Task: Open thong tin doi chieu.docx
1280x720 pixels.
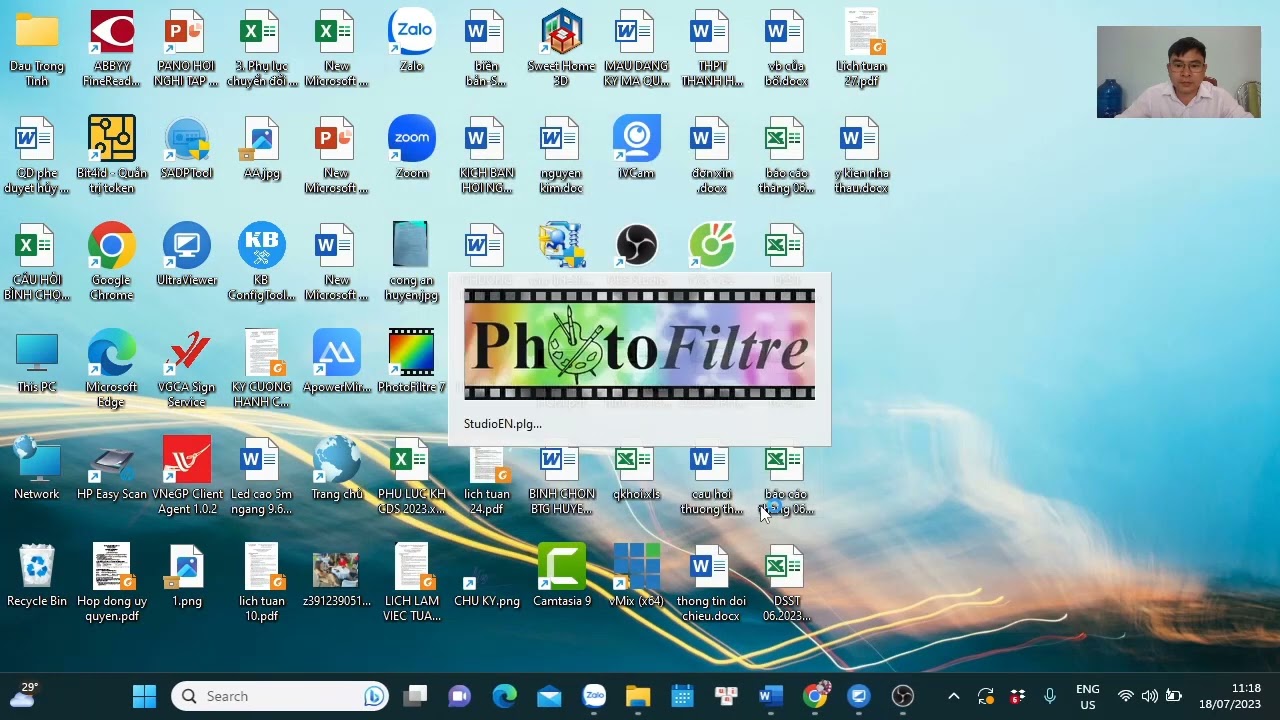Action: pyautogui.click(x=711, y=583)
